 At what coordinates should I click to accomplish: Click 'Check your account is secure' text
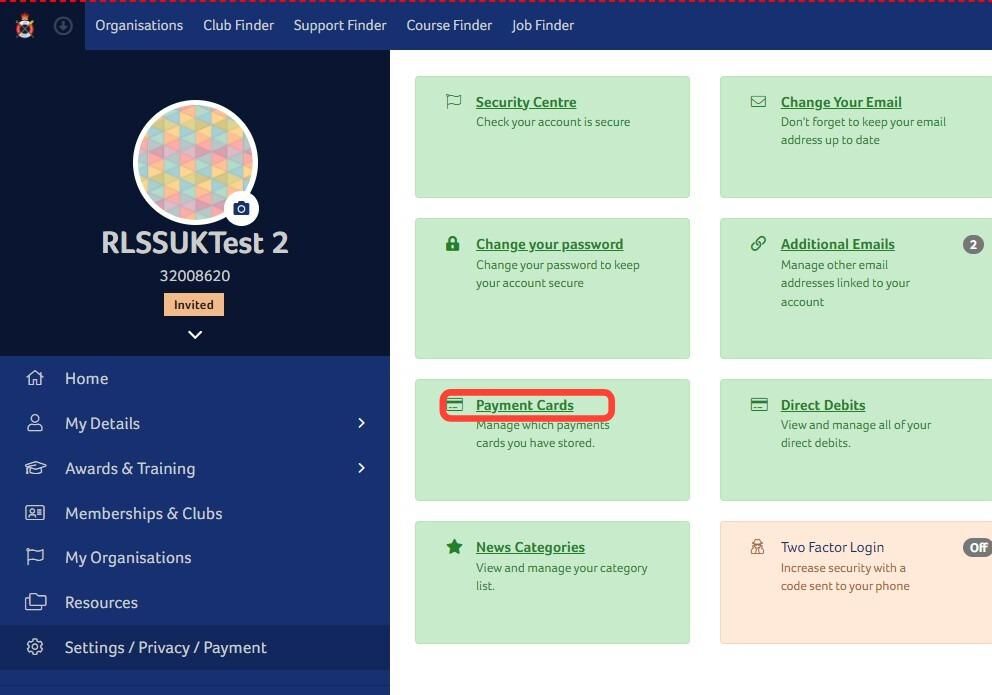(553, 121)
